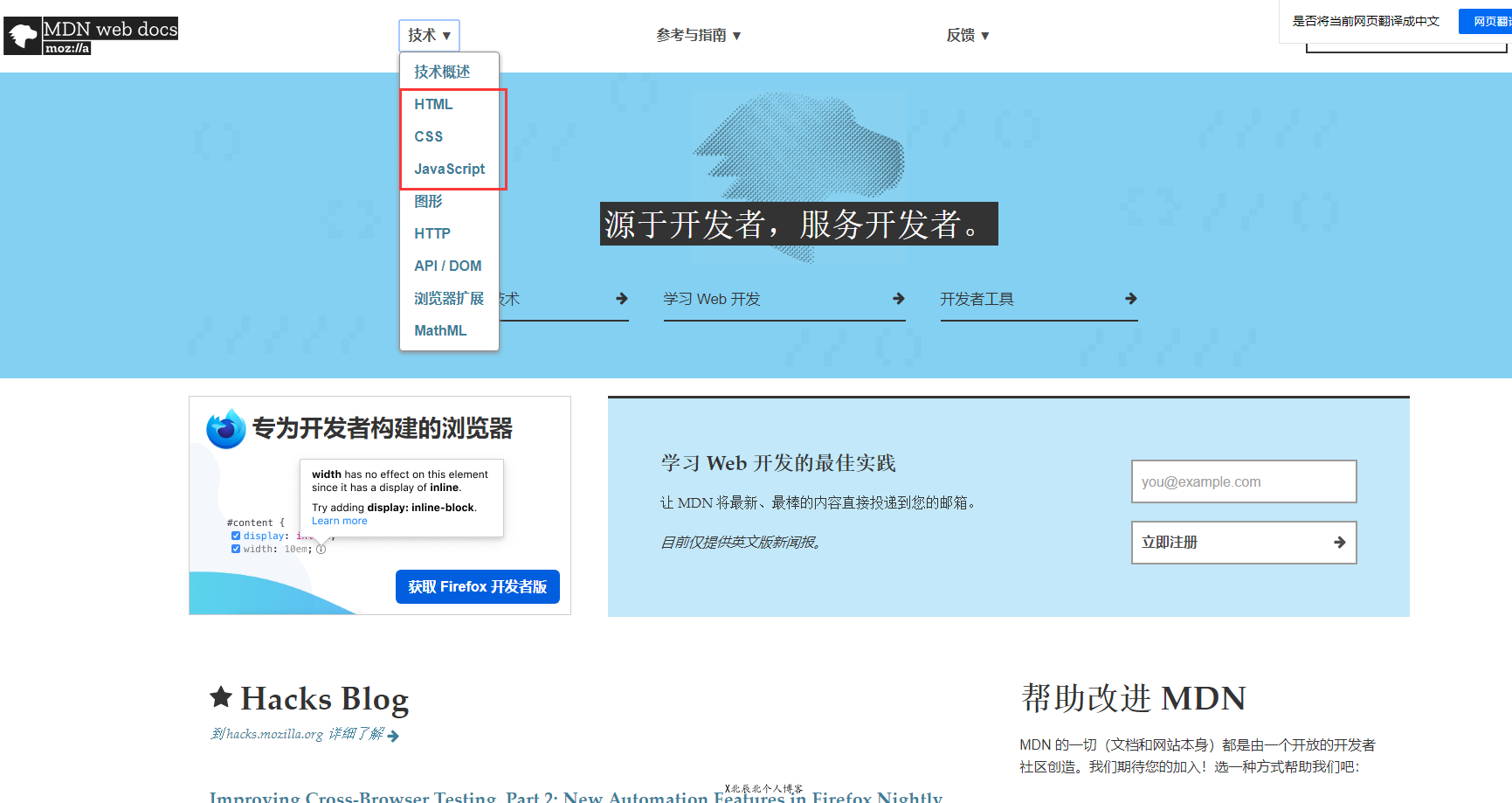Screen dimensions: 1512x803
Task: Expand the 参考与指南 dropdown
Action: (697, 35)
